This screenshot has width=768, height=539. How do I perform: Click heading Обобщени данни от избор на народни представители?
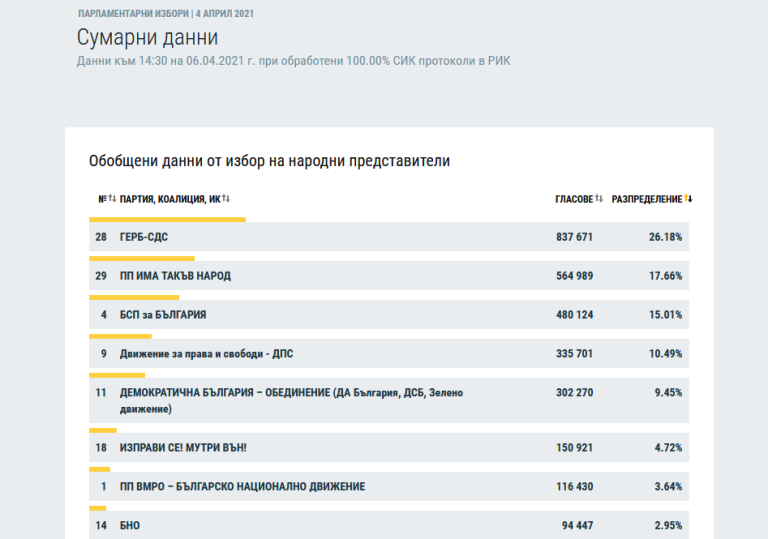pos(269,161)
